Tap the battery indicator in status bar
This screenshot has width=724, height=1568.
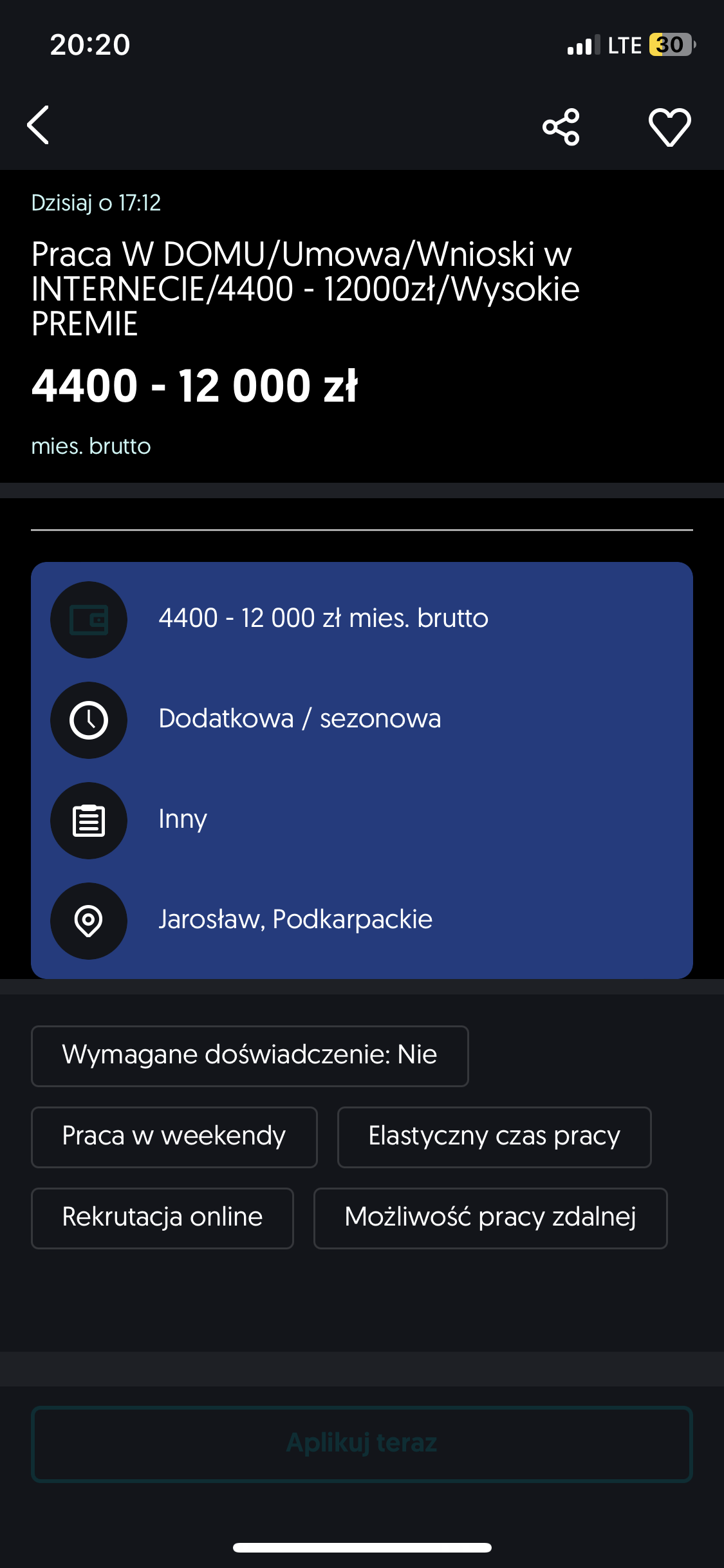[x=672, y=45]
